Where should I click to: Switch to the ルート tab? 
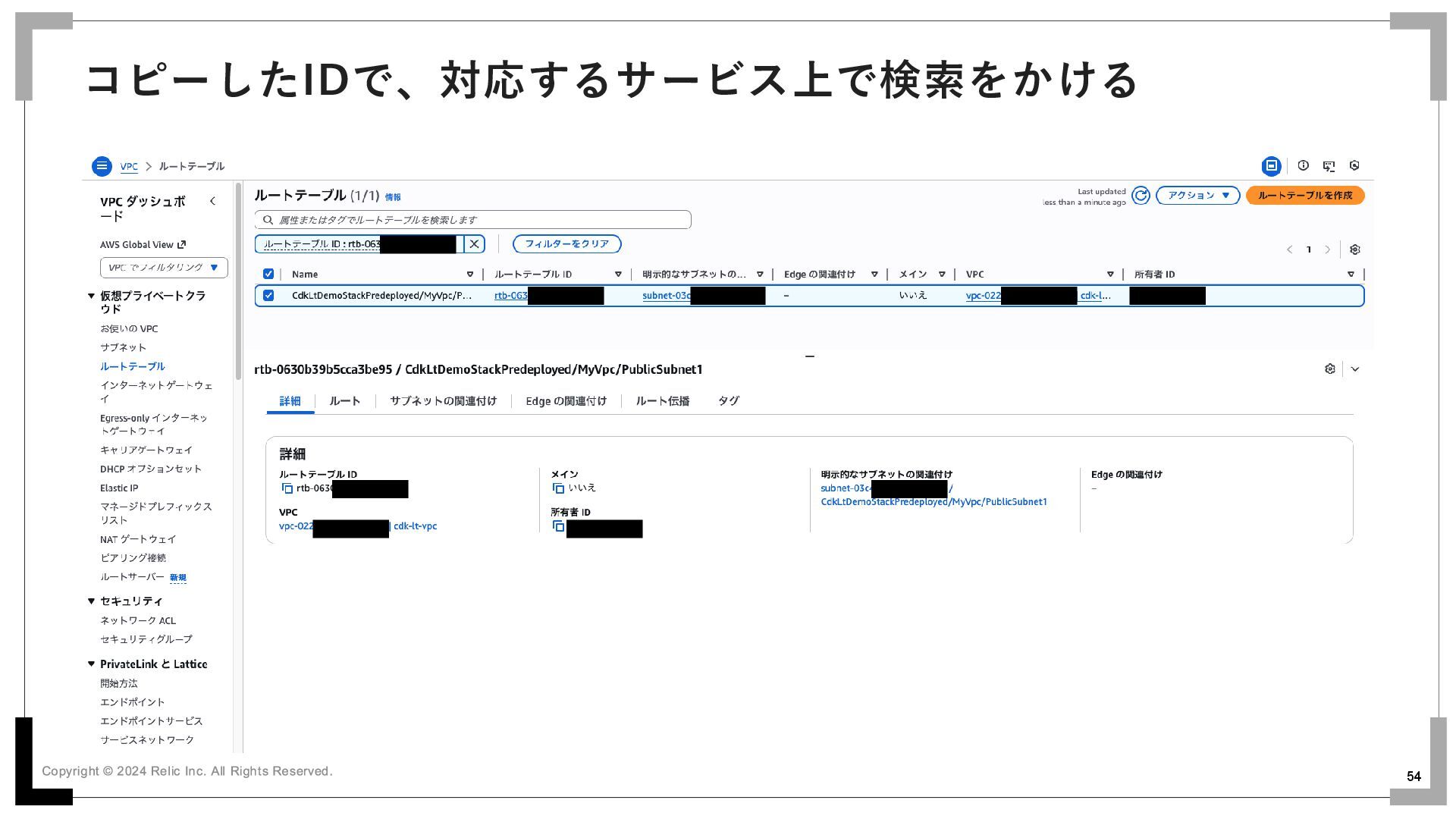pyautogui.click(x=344, y=401)
